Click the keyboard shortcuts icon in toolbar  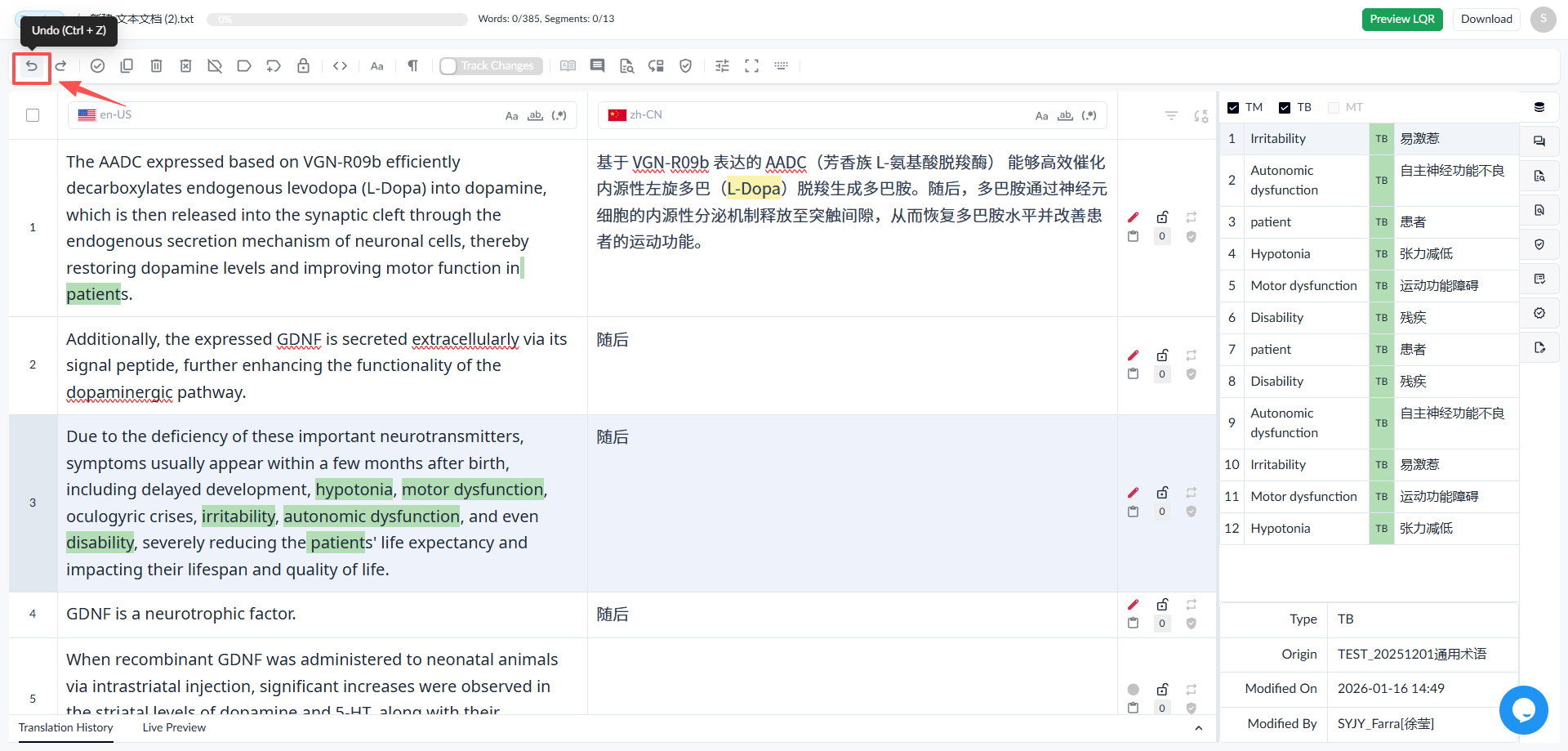click(x=781, y=66)
